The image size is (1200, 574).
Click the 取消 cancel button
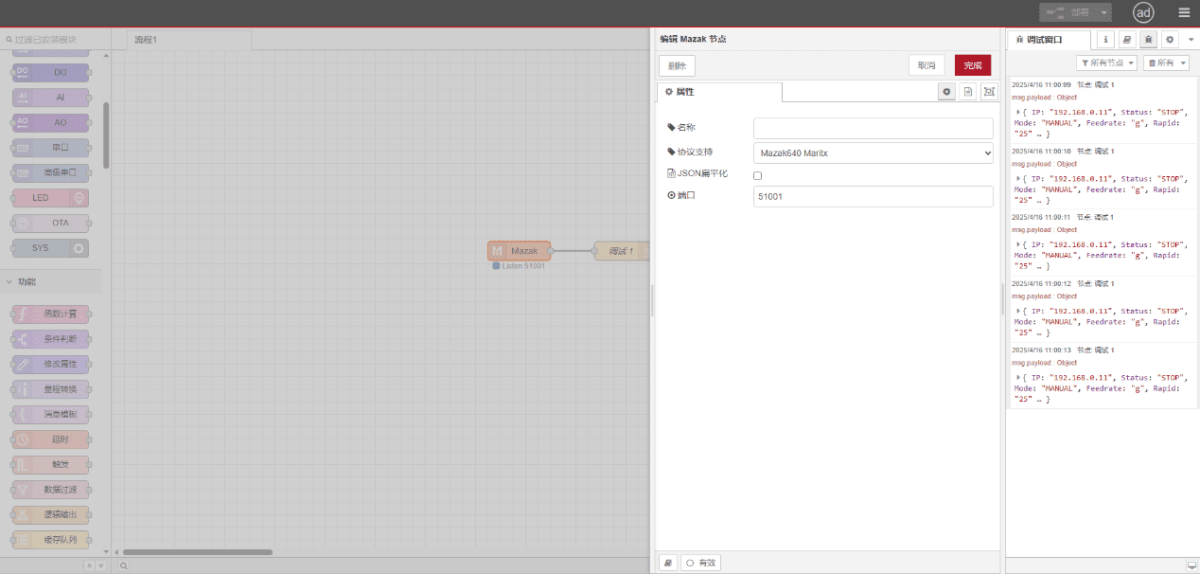[x=927, y=65]
